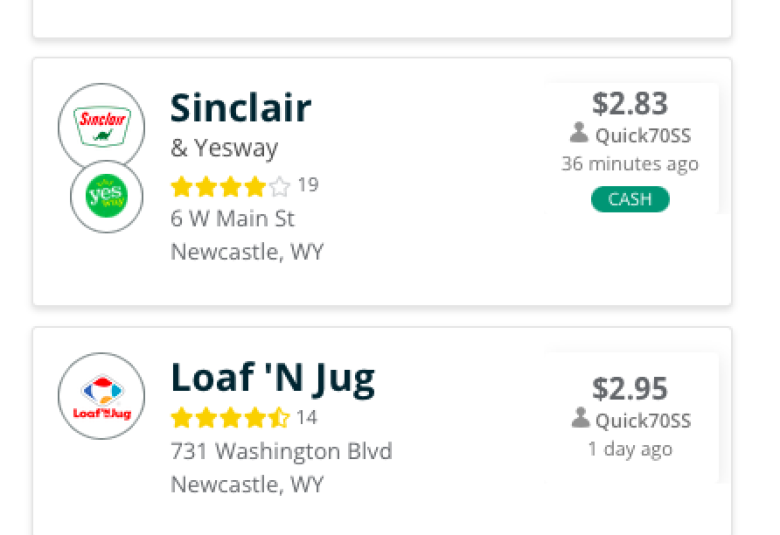Select the $2.95 price at Loaf 'N Jug
Viewport: 780px width, 535px height.
[x=630, y=389]
